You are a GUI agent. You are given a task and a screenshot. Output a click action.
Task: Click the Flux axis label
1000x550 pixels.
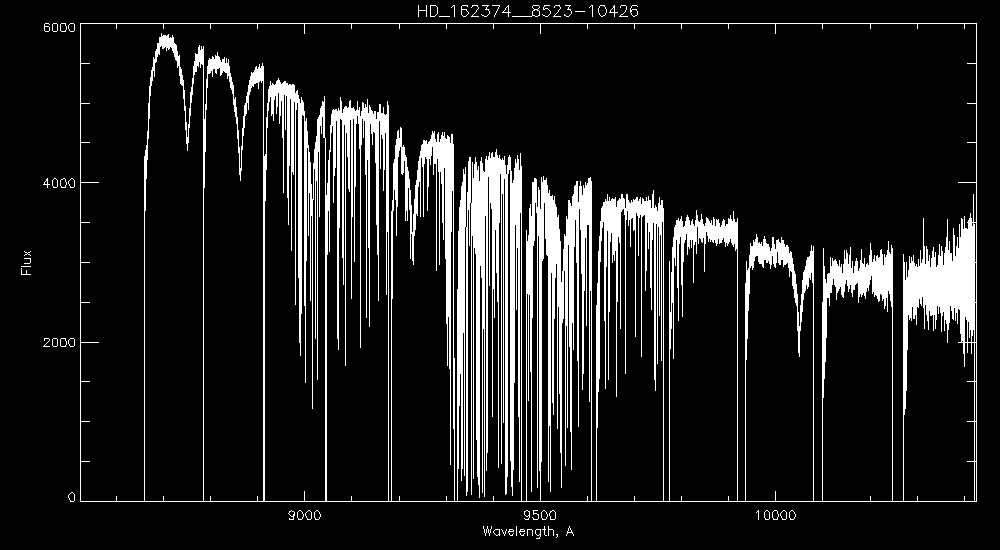(26, 263)
